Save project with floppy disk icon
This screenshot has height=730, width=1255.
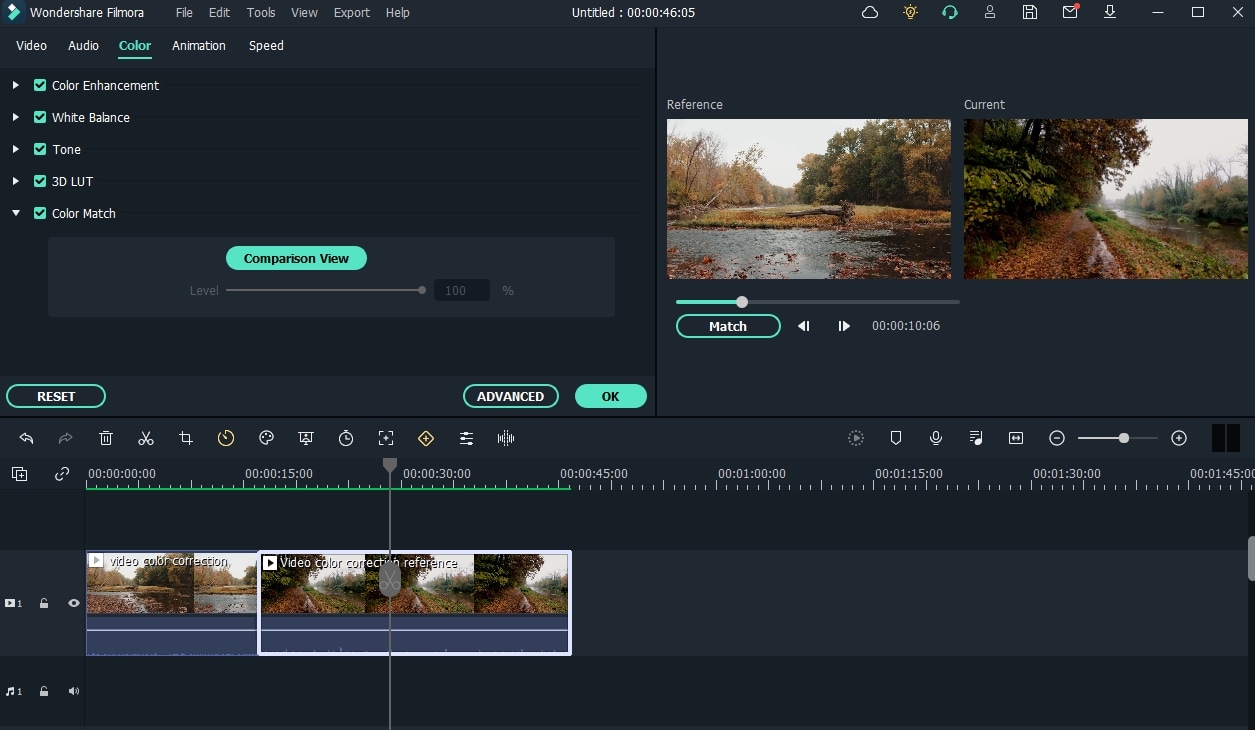[1030, 12]
